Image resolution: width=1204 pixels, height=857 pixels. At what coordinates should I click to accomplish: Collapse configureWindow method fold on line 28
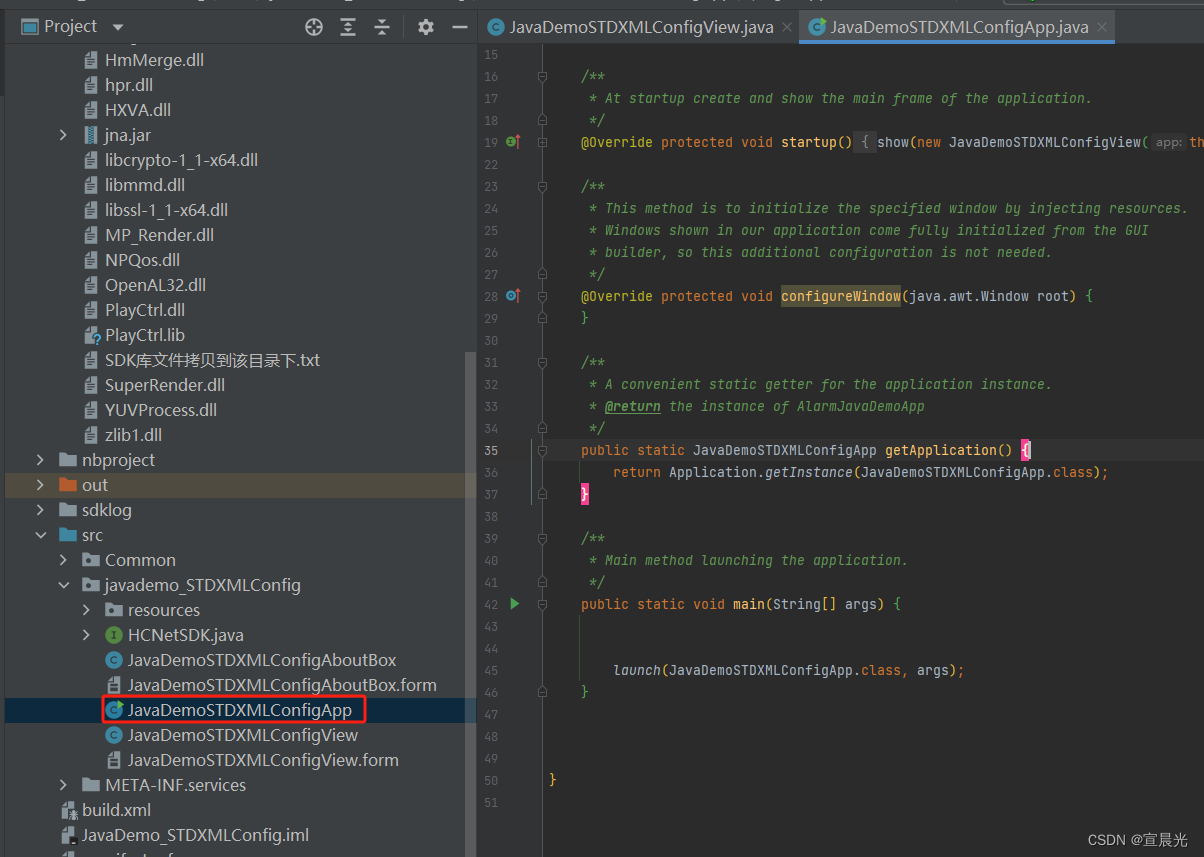tap(542, 296)
